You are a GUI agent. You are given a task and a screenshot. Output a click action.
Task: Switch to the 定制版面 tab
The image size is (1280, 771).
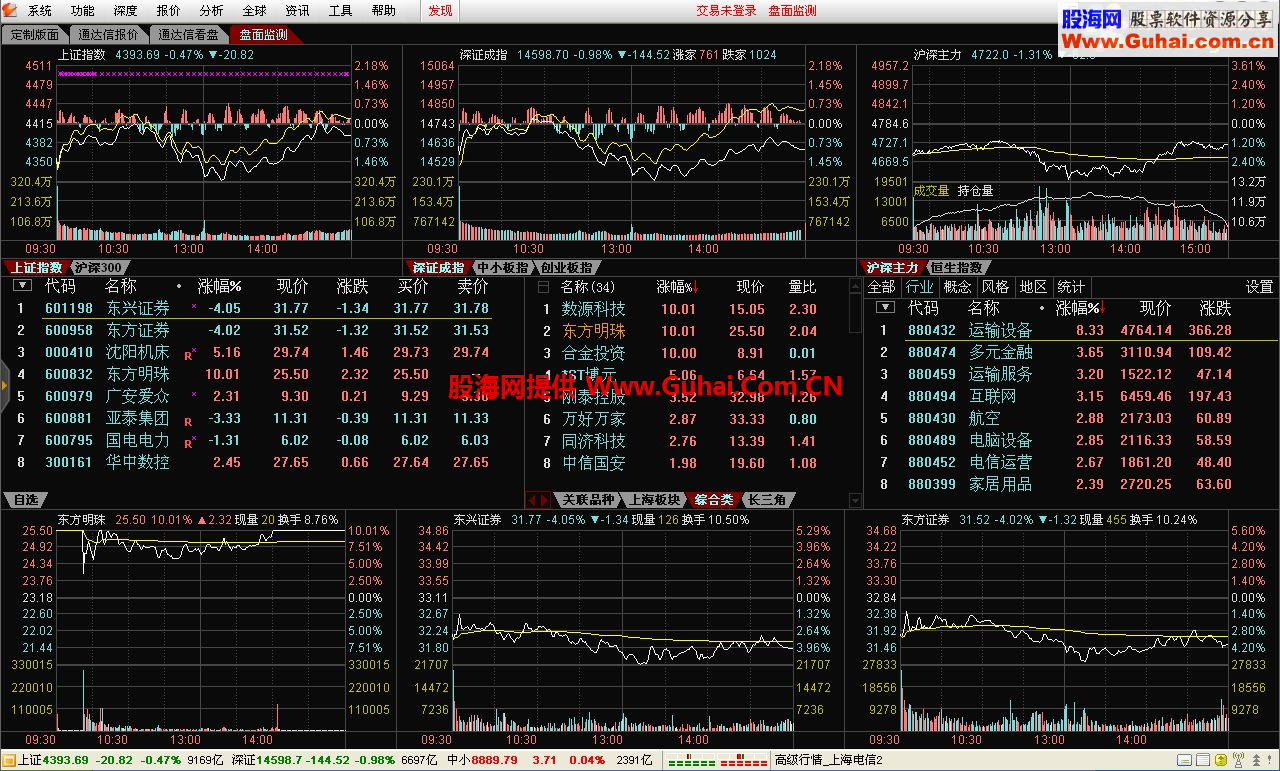point(35,35)
